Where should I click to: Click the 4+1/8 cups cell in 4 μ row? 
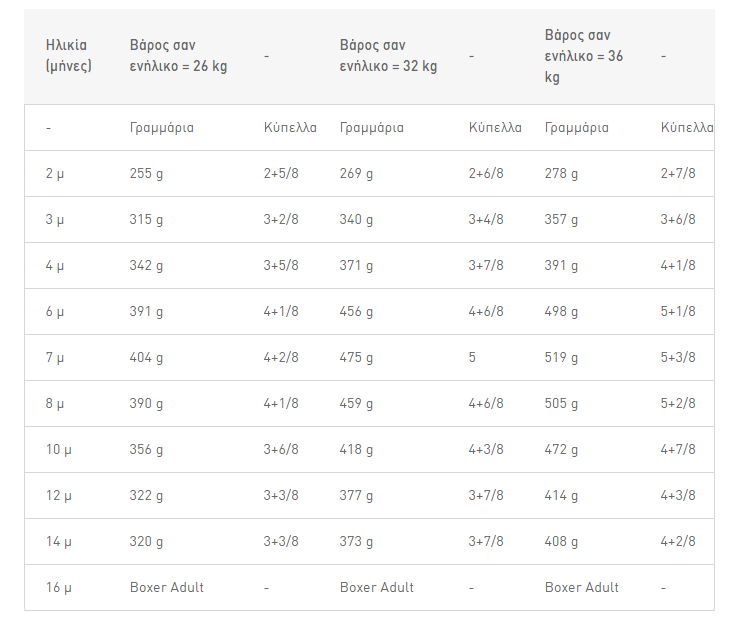point(678,265)
